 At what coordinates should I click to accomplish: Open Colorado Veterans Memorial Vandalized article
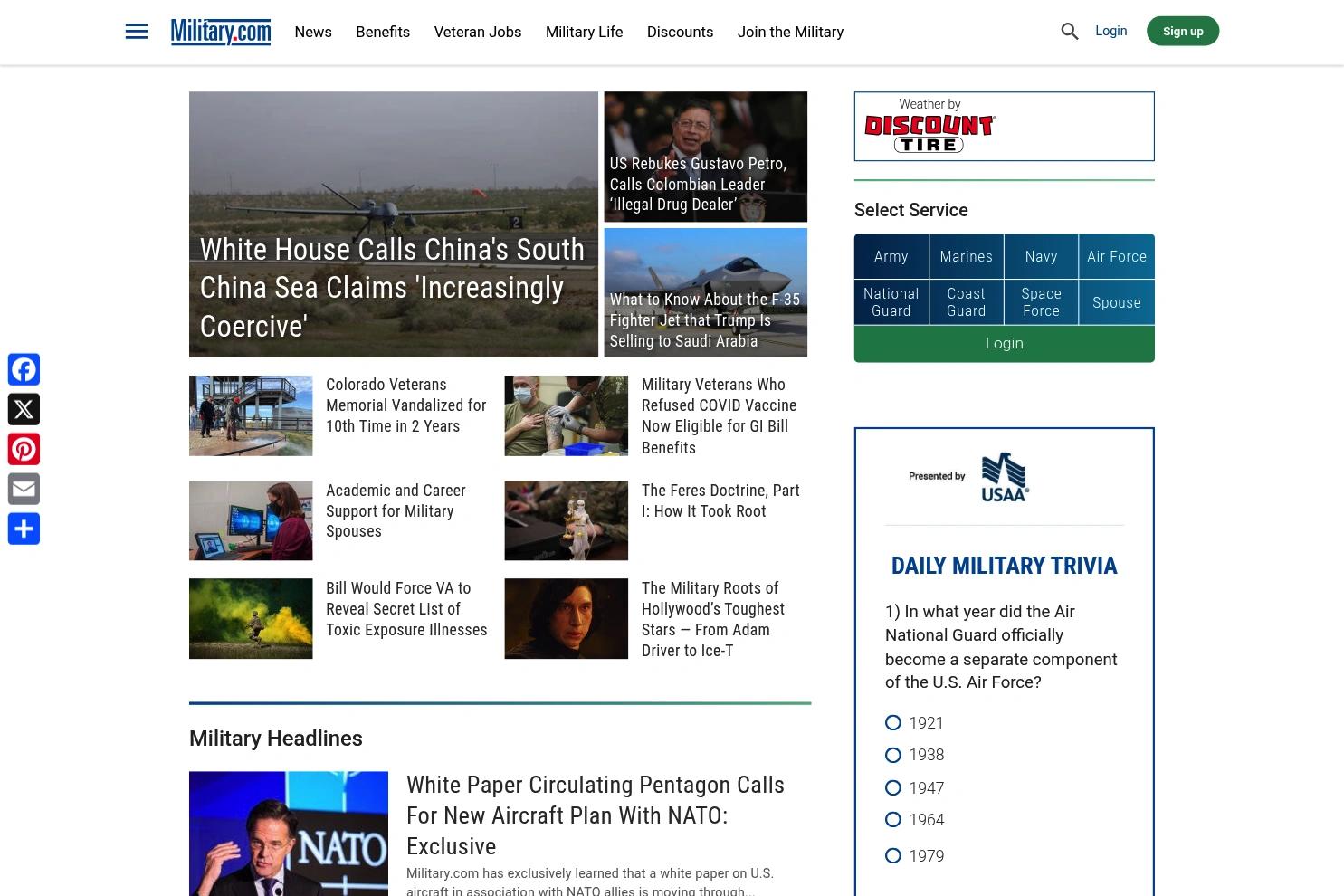(406, 405)
